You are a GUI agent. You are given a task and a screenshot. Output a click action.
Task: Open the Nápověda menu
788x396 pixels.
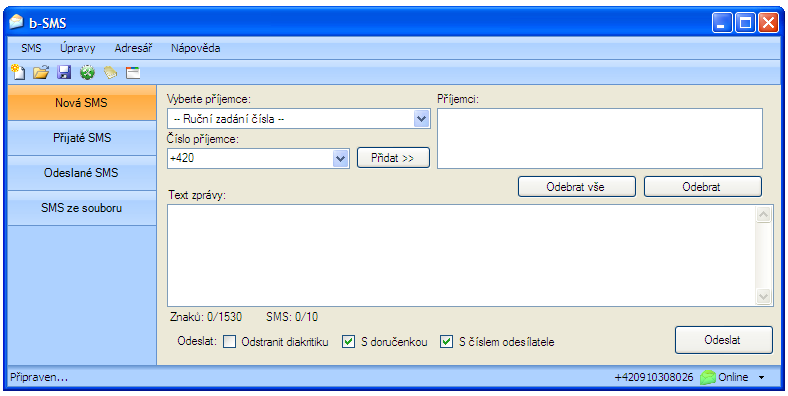click(x=195, y=48)
